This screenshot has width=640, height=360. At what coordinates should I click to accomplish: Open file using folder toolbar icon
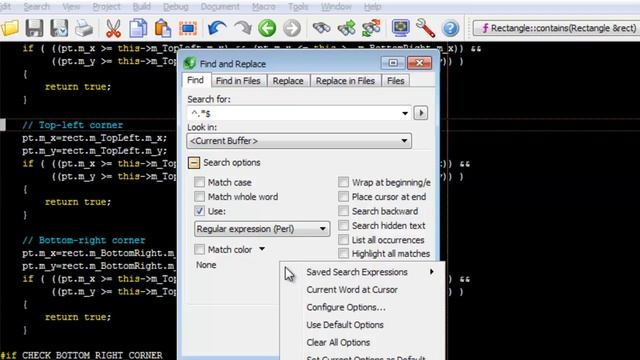pyautogui.click(x=10, y=28)
